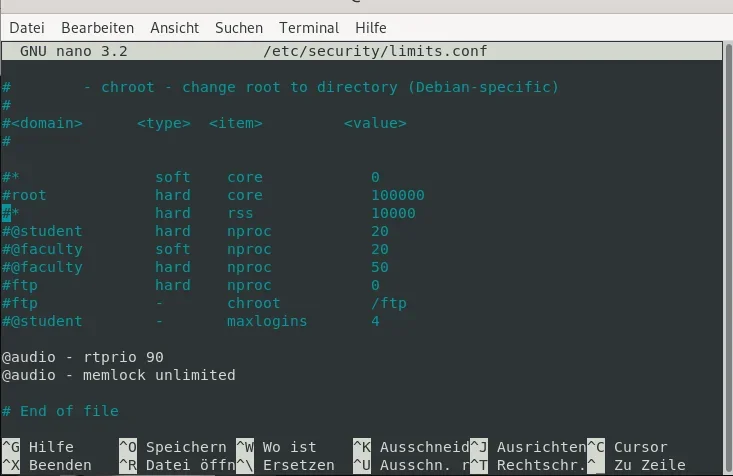Click the '# End of file' comment
733x476 pixels.
pyautogui.click(x=60, y=411)
